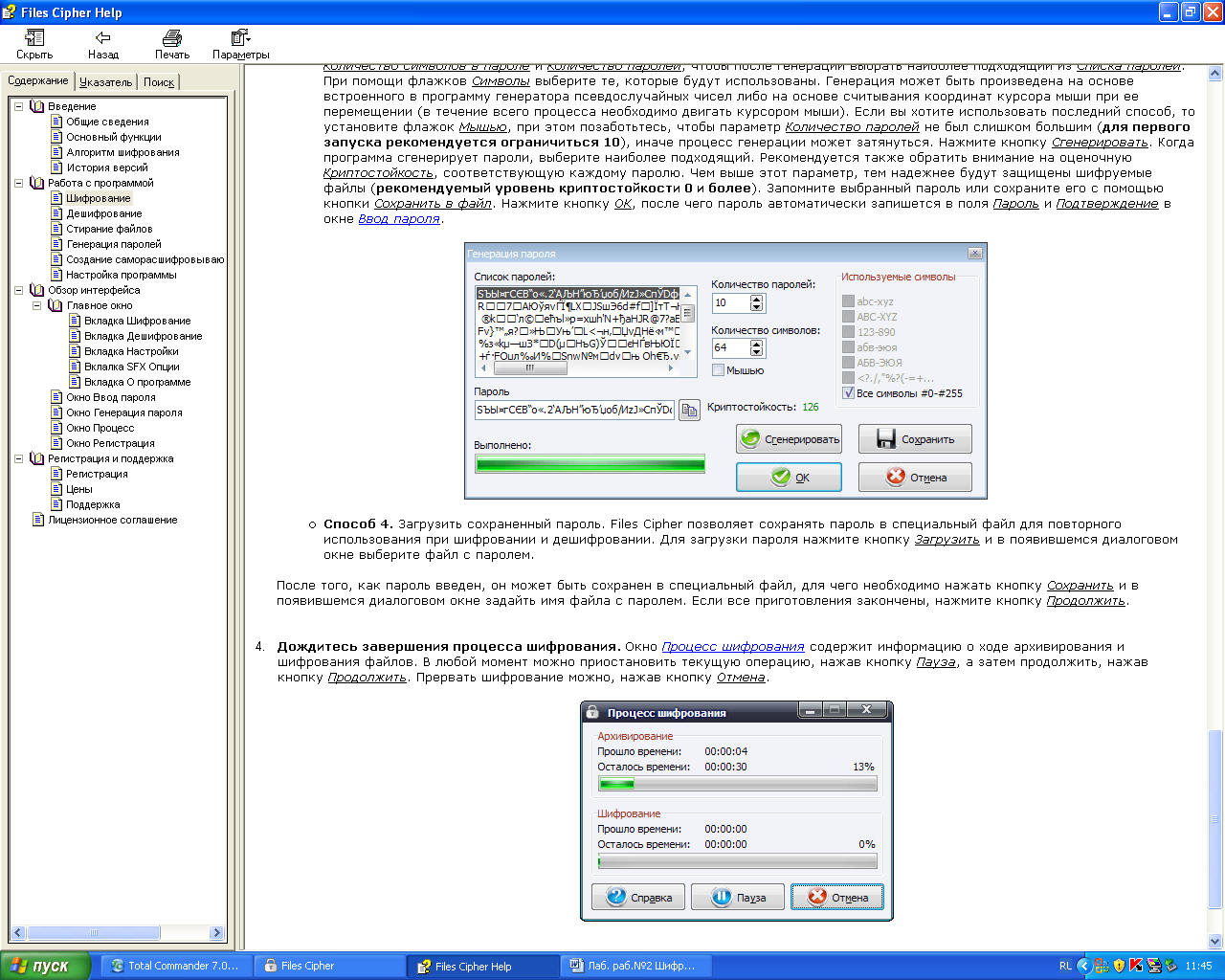Toggle the abc-xyz symbols checkbox
Screen dimensions: 1225x980
[x=848, y=301]
